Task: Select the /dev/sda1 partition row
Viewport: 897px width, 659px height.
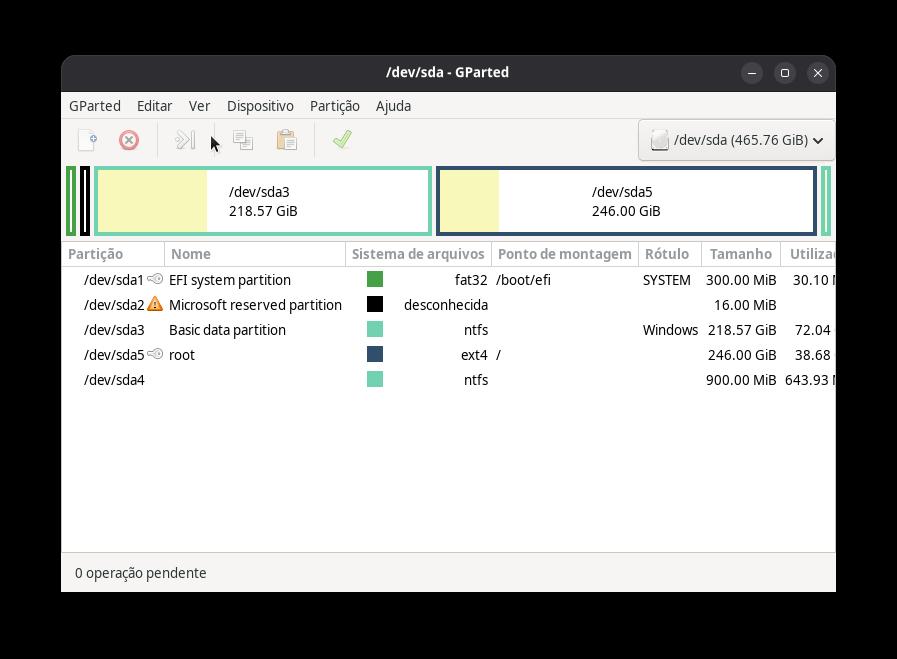Action: coord(448,280)
